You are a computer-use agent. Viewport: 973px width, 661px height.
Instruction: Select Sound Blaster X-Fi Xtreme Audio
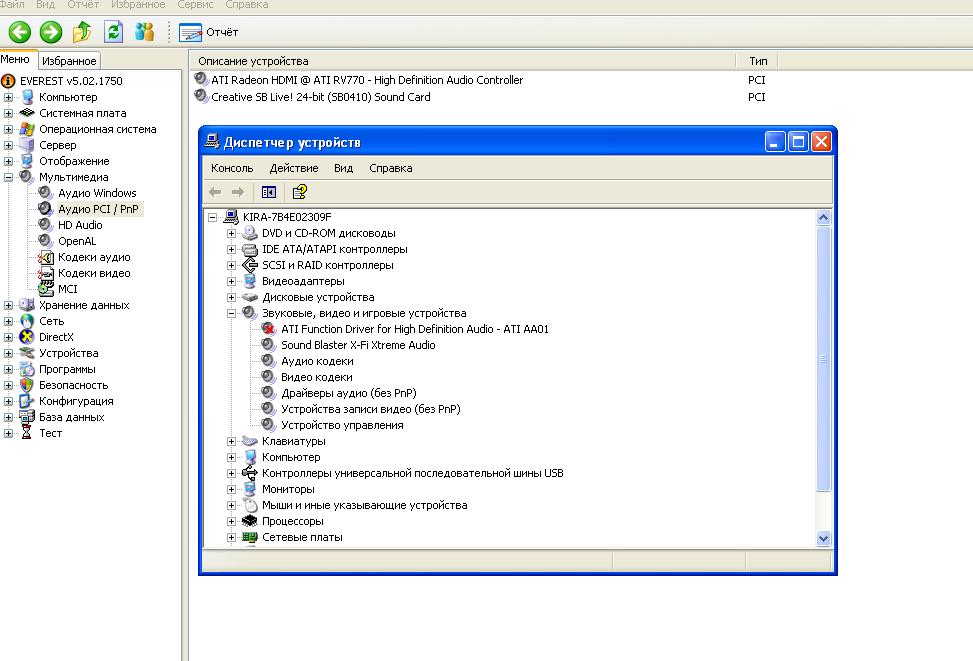coord(358,345)
